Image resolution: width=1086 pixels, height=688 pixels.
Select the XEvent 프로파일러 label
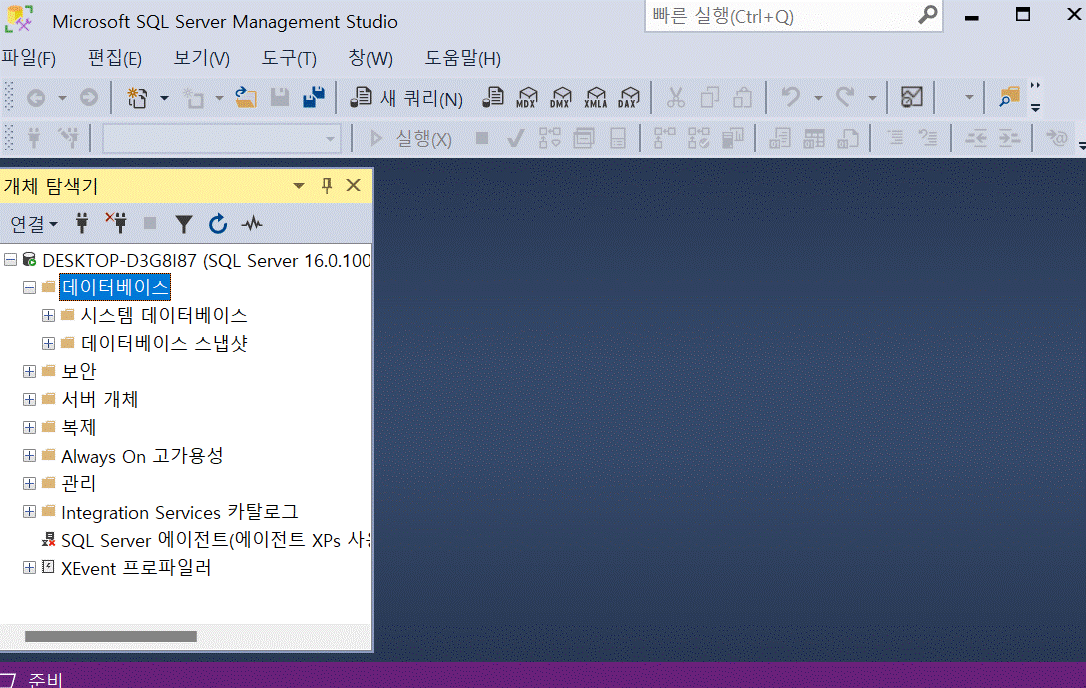pos(136,568)
